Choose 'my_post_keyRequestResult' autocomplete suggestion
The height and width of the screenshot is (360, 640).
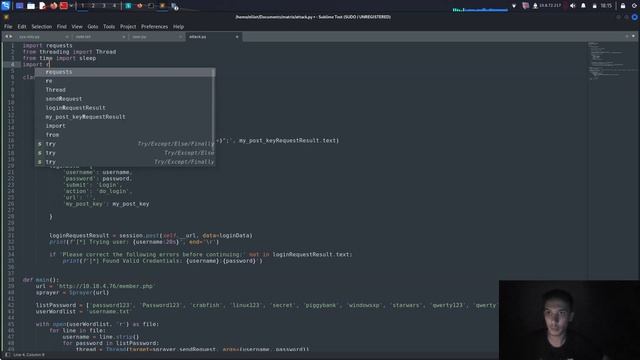[125, 117]
